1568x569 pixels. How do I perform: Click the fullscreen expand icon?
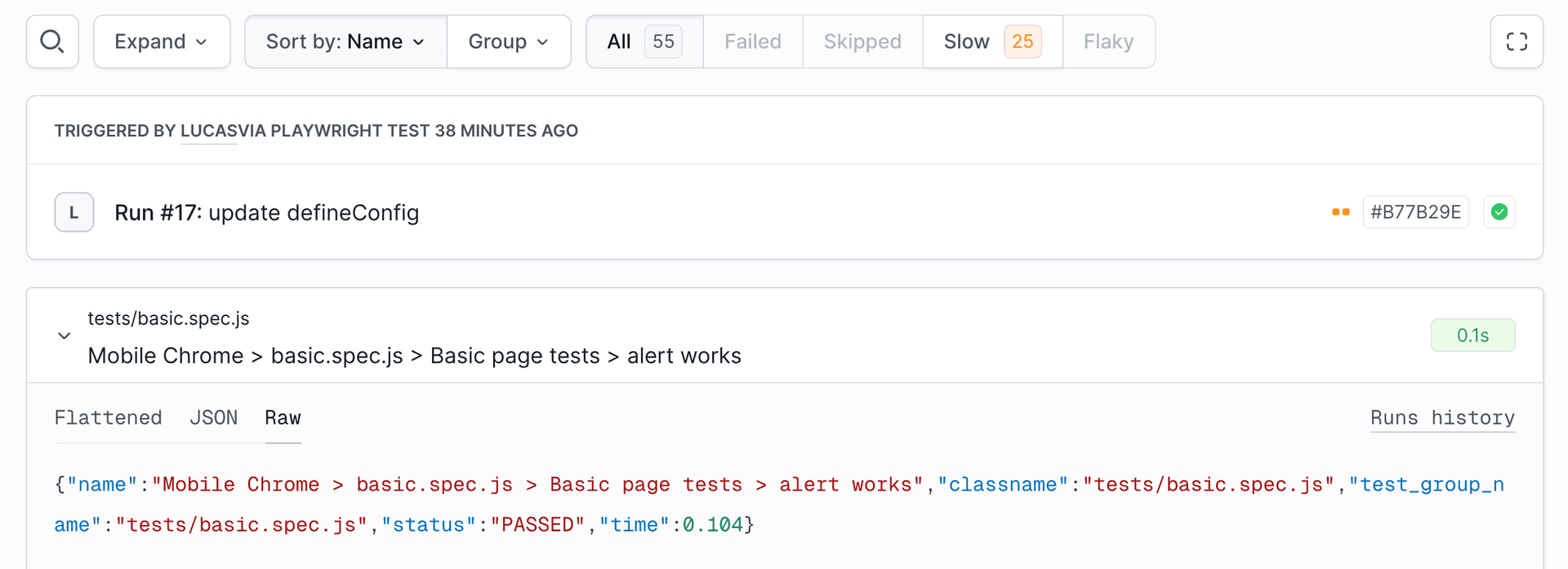[x=1516, y=42]
